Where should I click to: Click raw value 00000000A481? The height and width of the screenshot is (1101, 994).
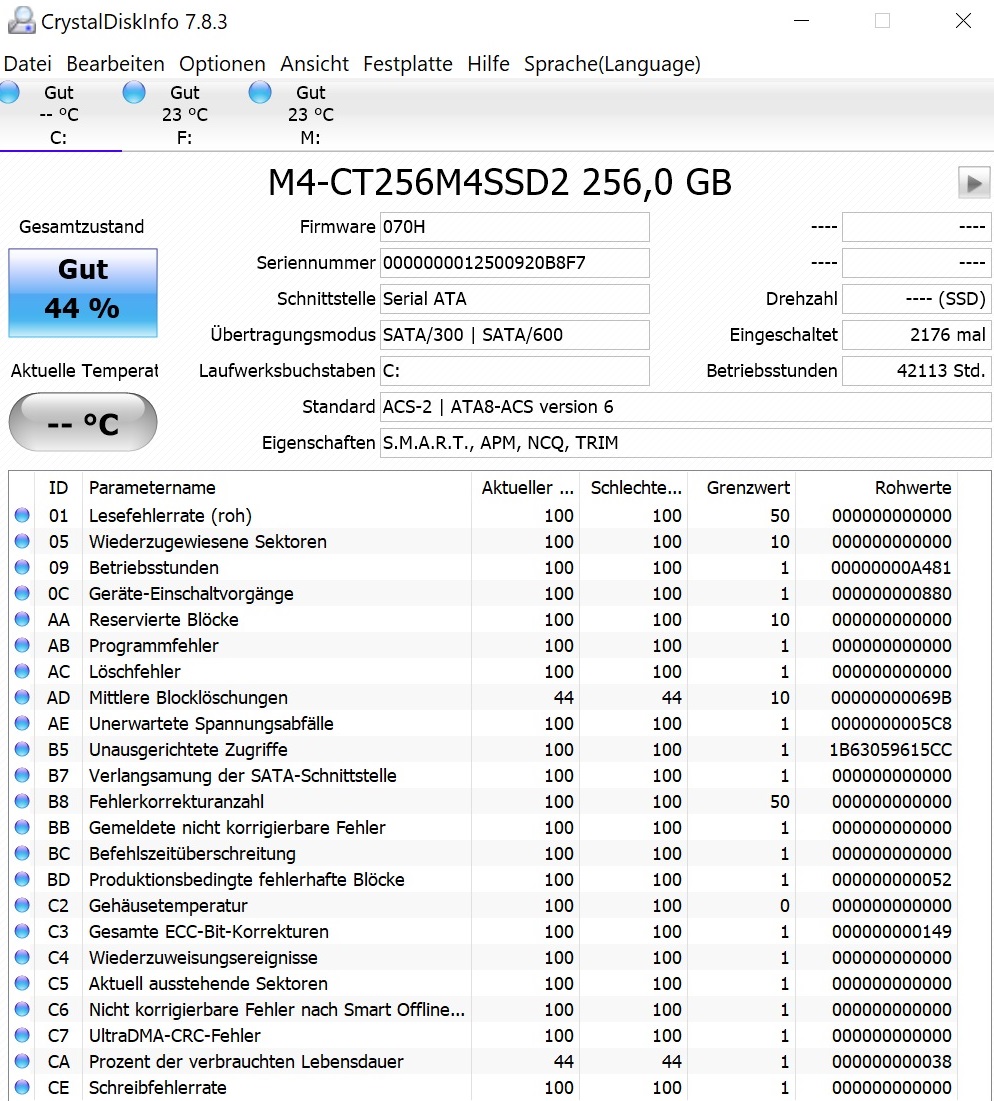tap(891, 567)
